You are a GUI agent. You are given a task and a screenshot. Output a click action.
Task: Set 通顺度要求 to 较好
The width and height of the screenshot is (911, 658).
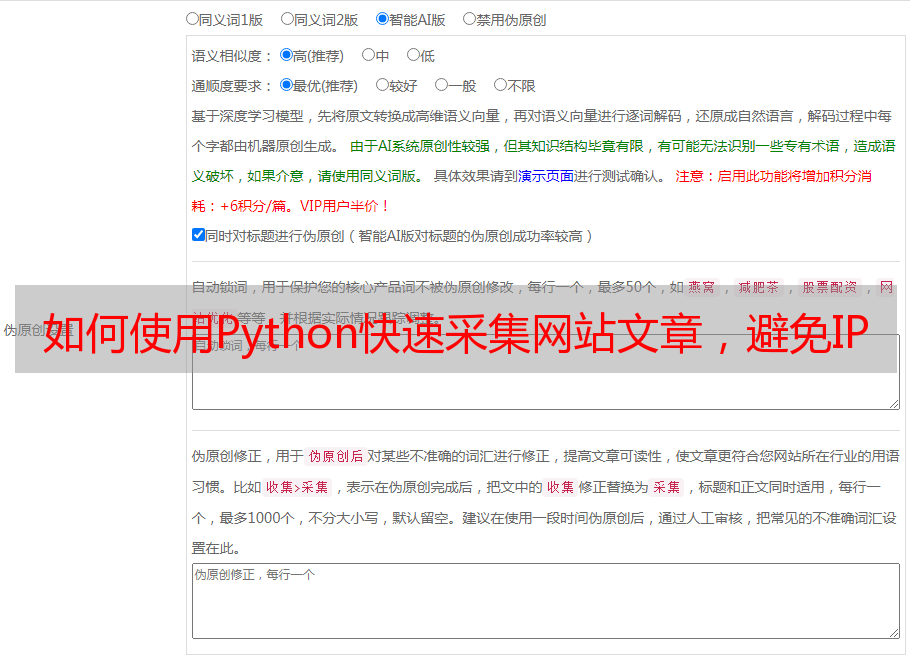pos(382,85)
